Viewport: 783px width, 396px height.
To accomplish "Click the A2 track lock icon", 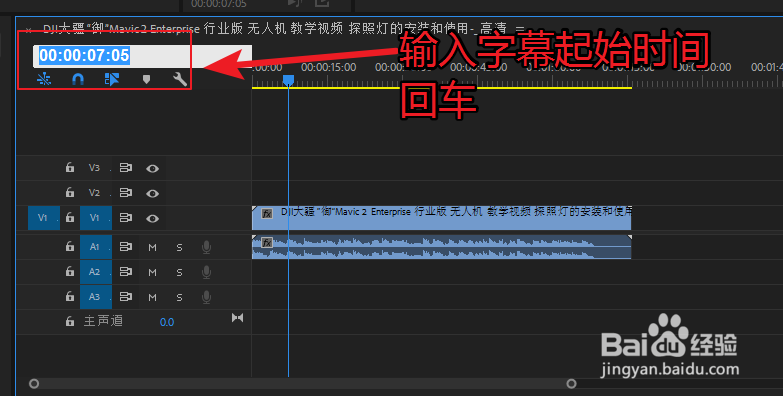I will (70, 272).
